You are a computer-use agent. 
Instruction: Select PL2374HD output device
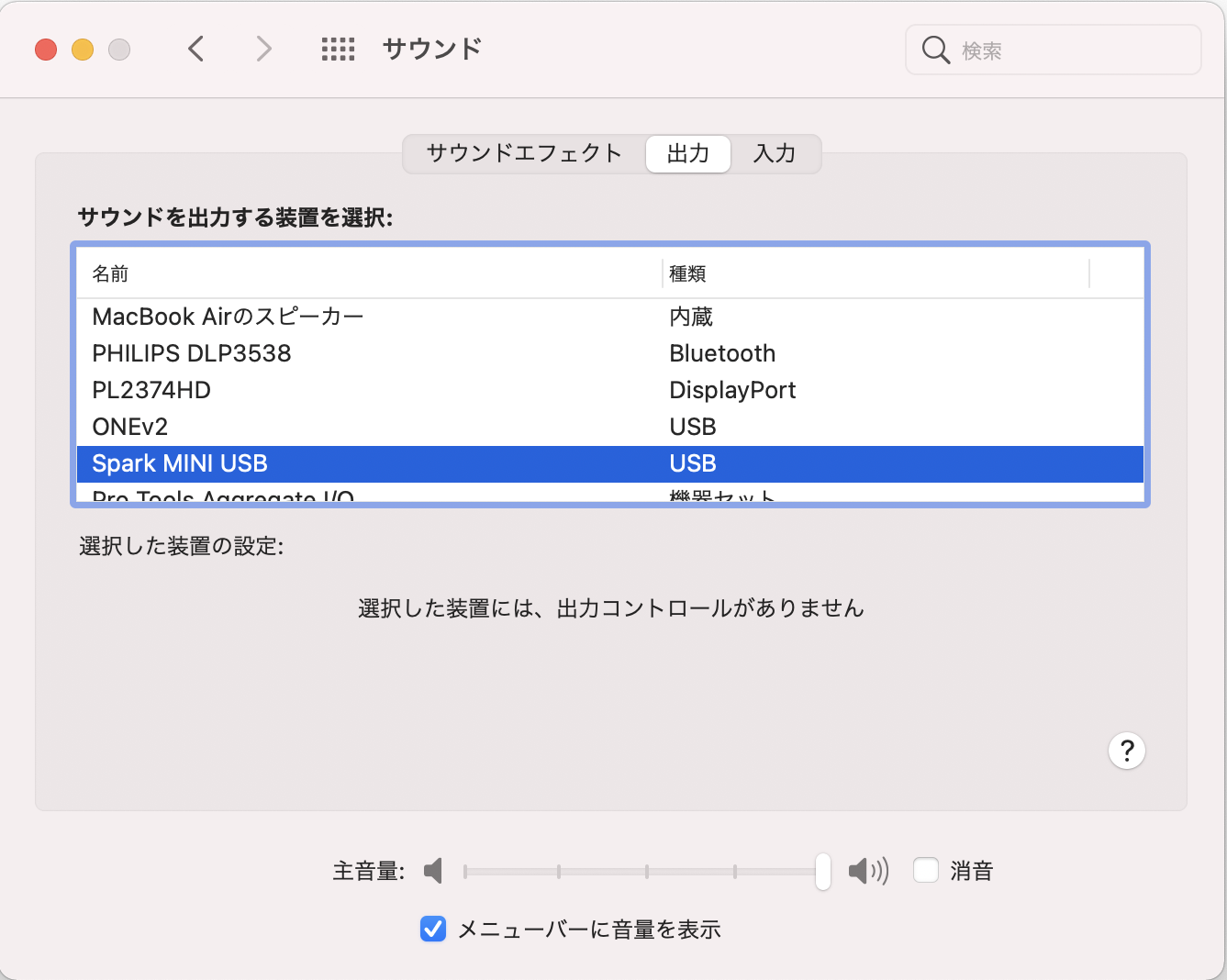point(610,390)
